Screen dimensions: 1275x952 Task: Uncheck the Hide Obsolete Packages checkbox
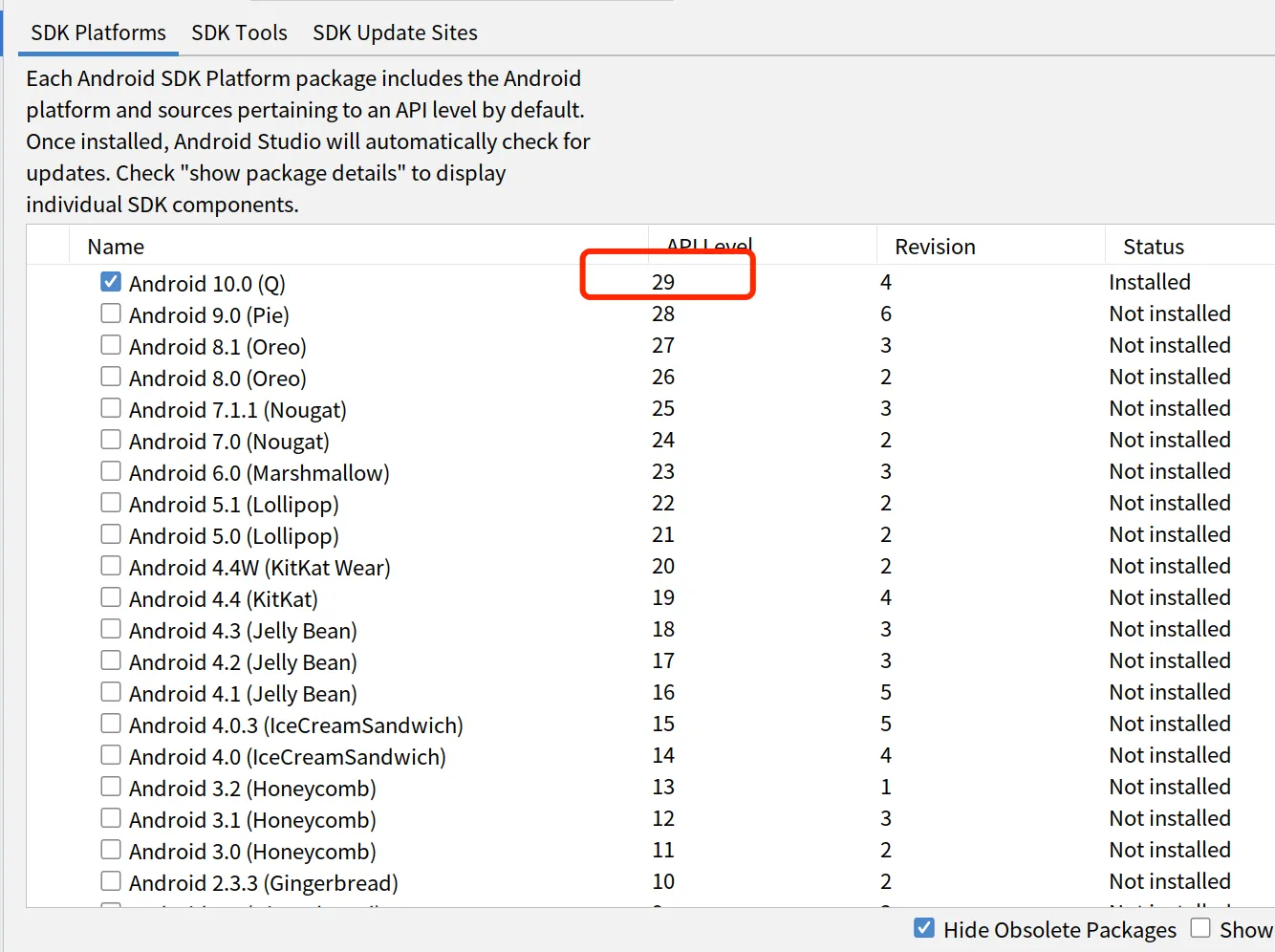[924, 928]
